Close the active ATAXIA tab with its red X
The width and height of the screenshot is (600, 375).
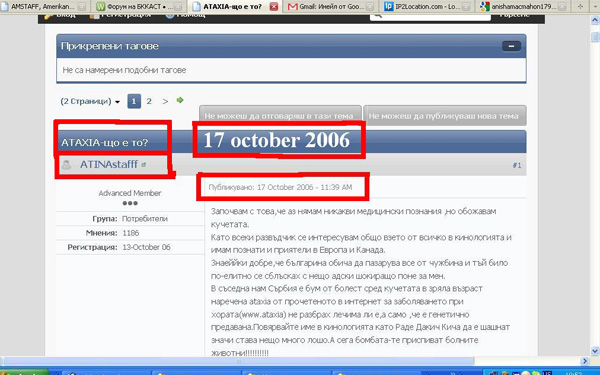pyautogui.click(x=274, y=7)
